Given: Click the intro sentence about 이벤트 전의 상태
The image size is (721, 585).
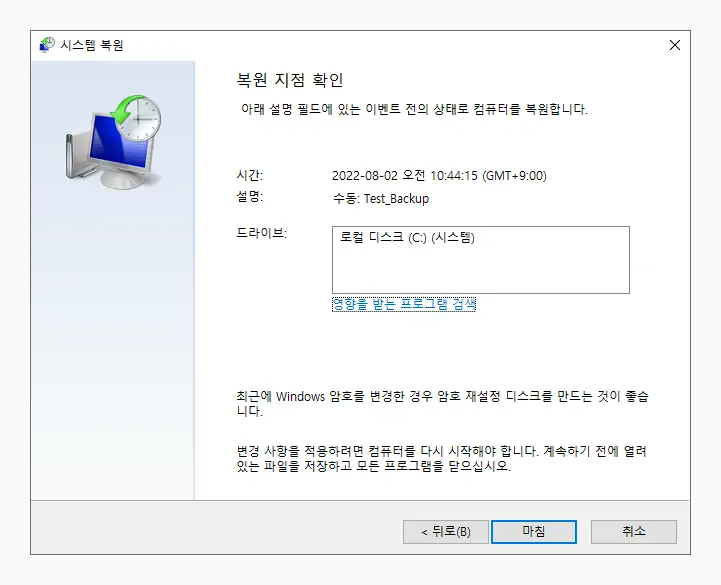Looking at the screenshot, I should coord(414,109).
